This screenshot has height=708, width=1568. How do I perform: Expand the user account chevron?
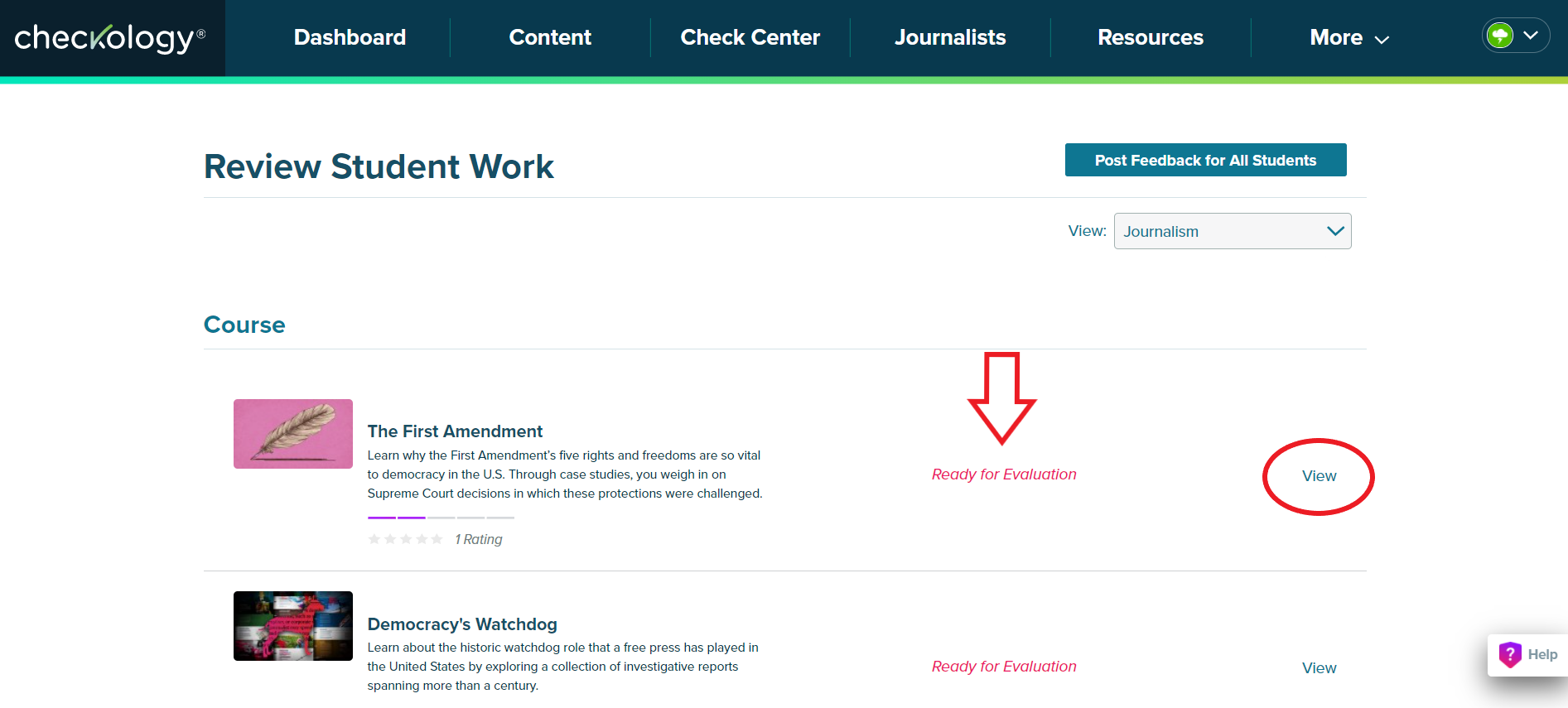tap(1532, 36)
